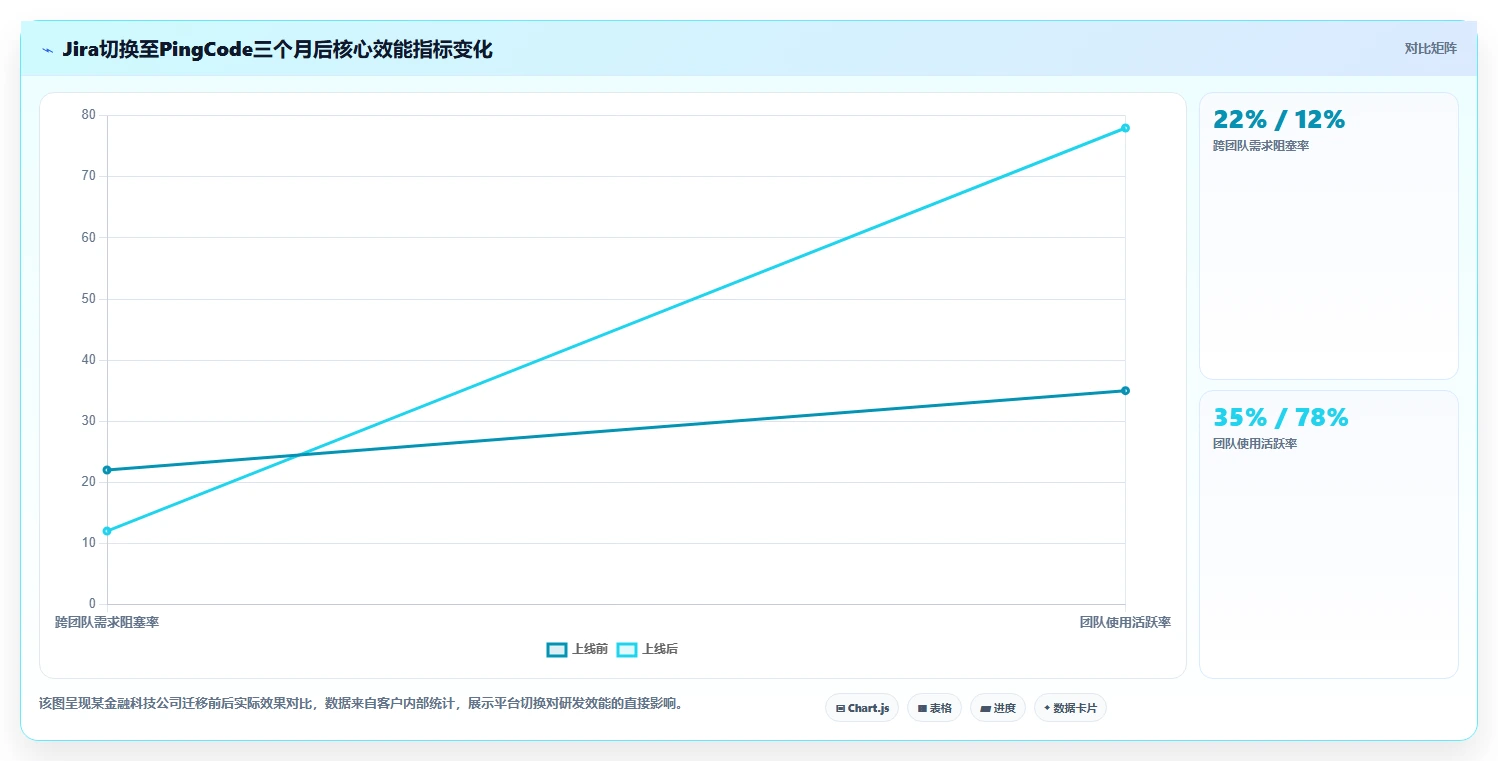Viewport: 1498px width, 761px height.
Task: Click the 进度 tag
Action: point(998,708)
